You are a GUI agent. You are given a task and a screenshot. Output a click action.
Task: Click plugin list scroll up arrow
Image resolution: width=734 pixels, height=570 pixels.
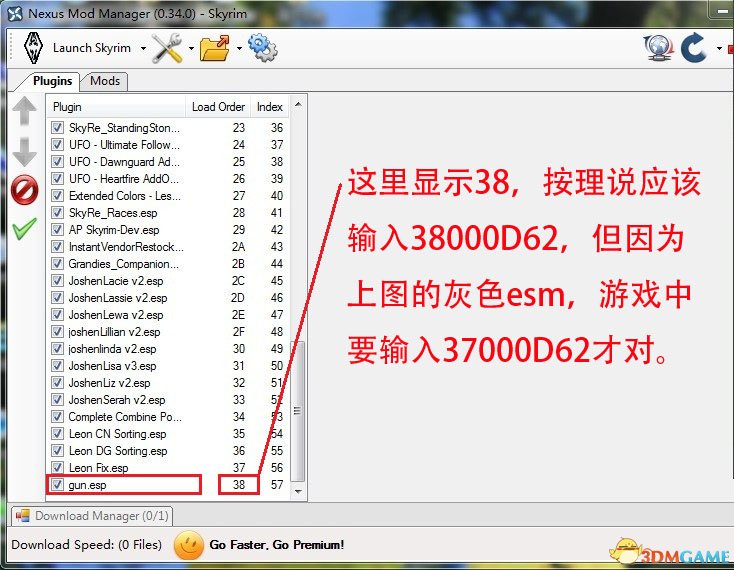298,104
